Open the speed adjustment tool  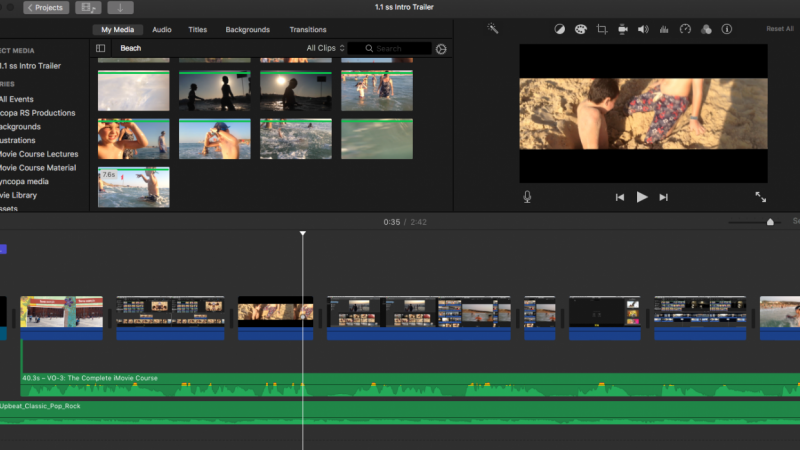[x=685, y=29]
